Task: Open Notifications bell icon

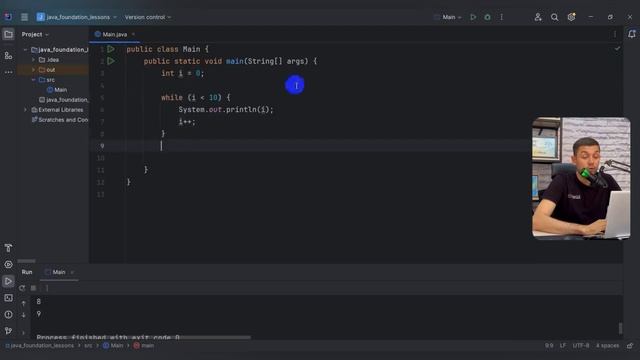Action: click(631, 34)
